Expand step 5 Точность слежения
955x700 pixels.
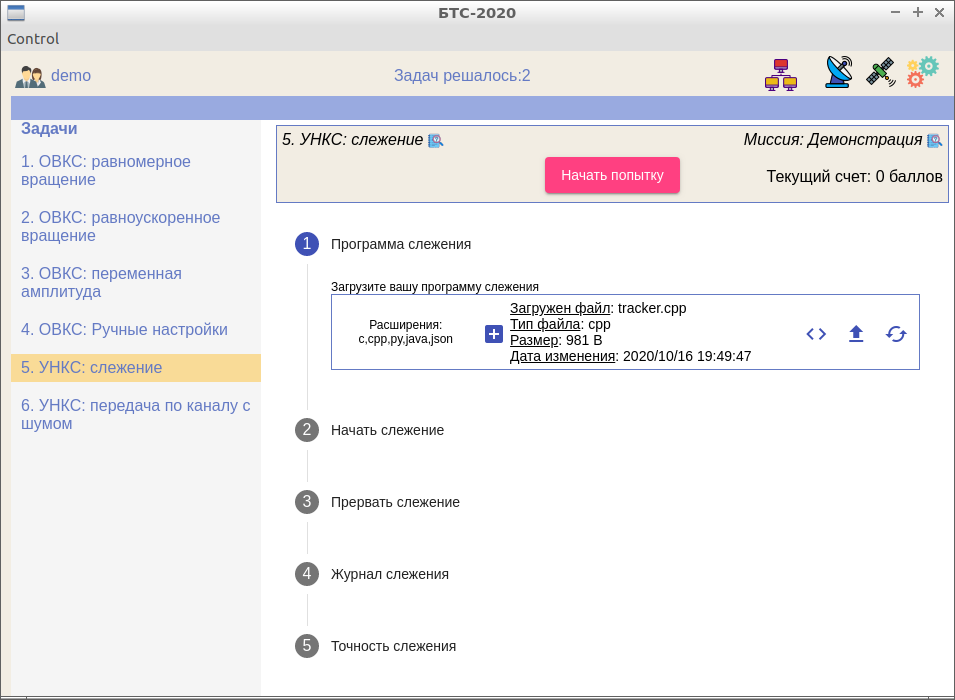tap(376, 646)
